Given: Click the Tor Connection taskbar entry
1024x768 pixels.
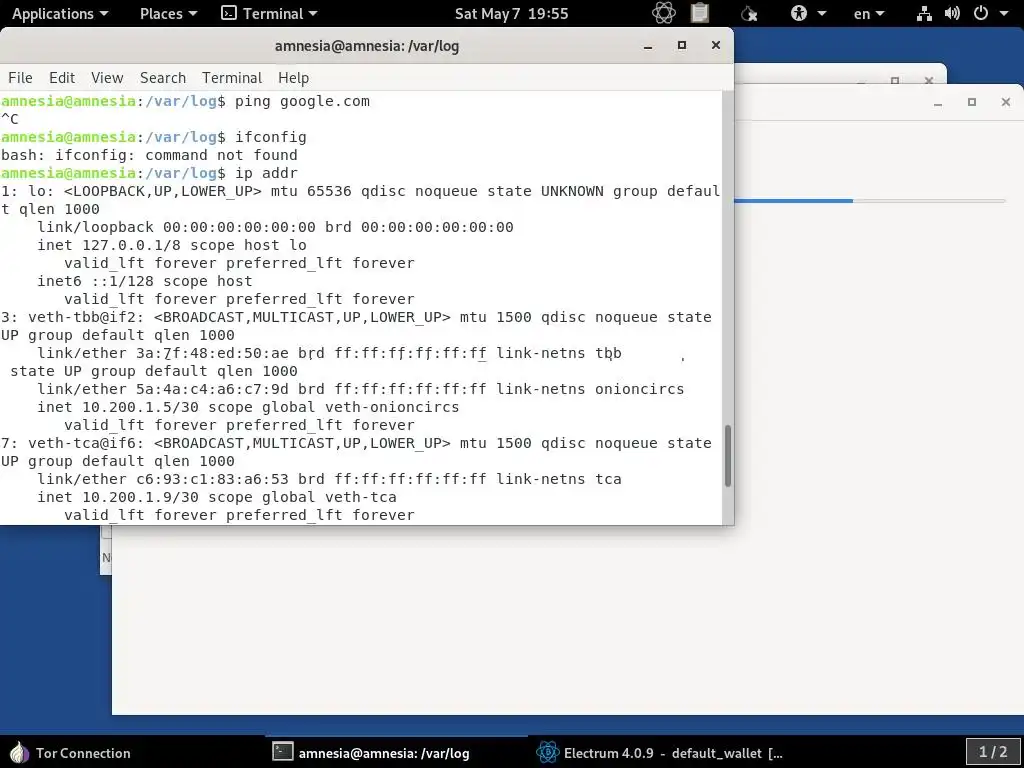Looking at the screenshot, I should tap(71, 753).
